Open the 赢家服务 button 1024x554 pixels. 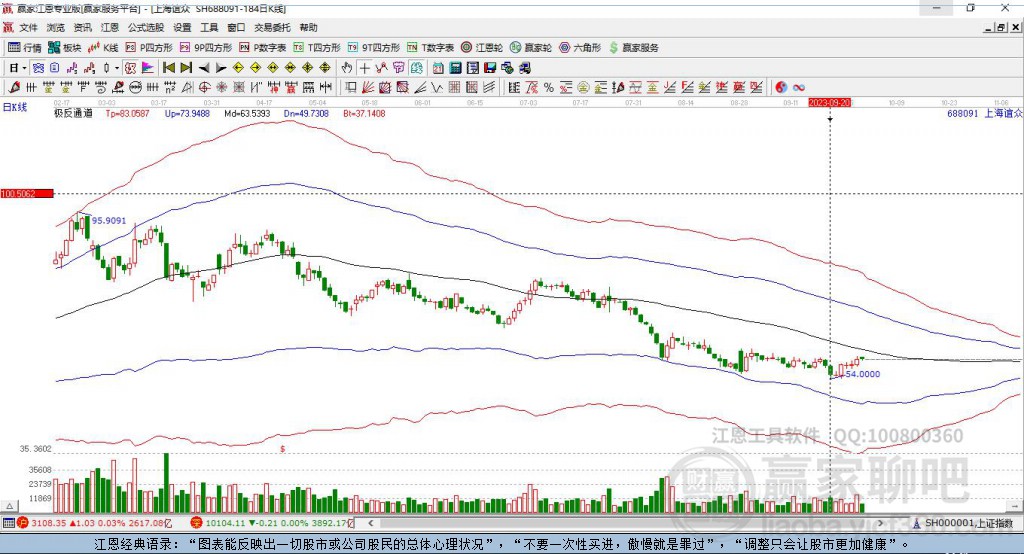[x=633, y=48]
